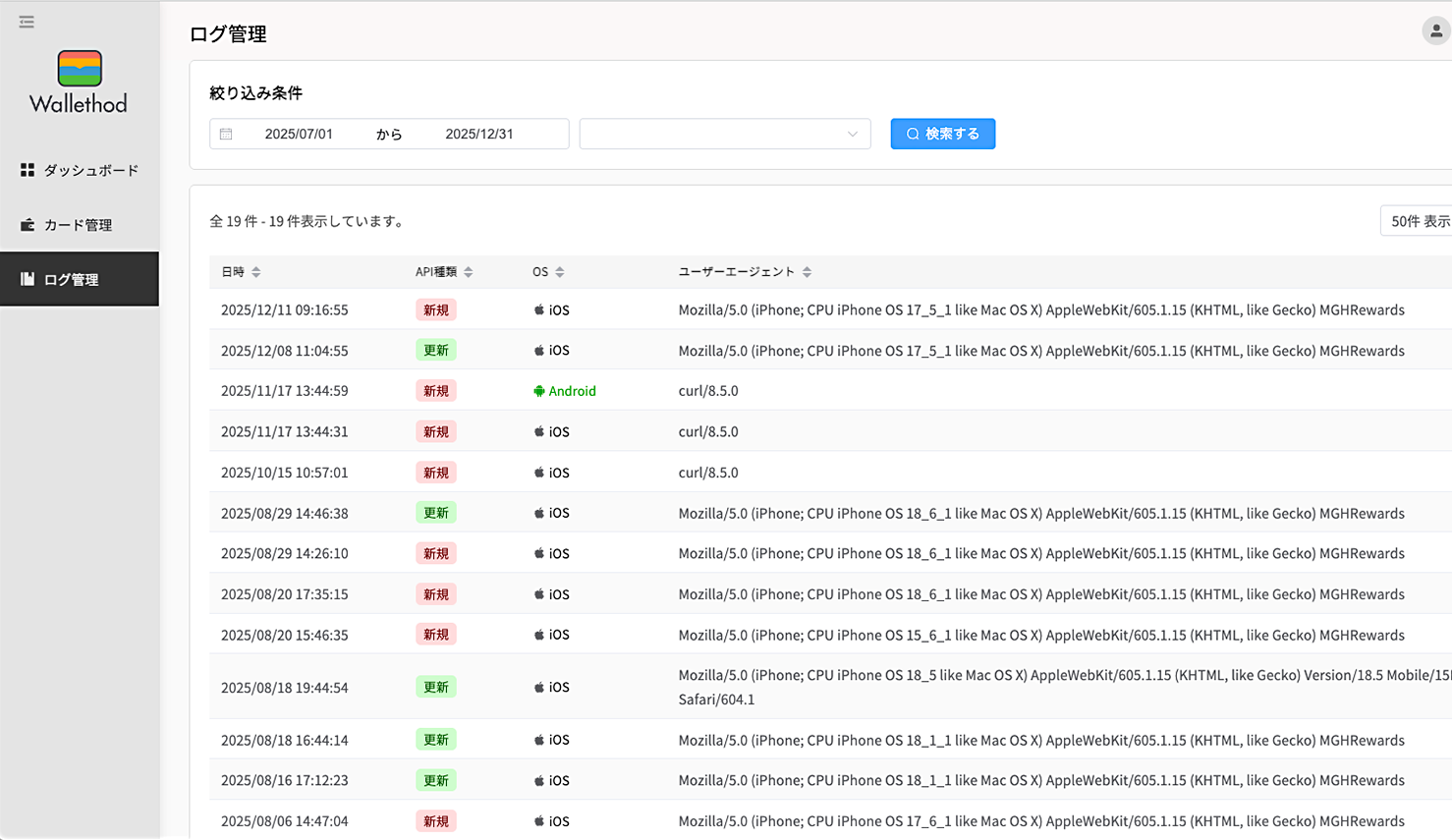The image size is (1452, 840).
Task: Sort the table by 日時 column
Action: 255,272
